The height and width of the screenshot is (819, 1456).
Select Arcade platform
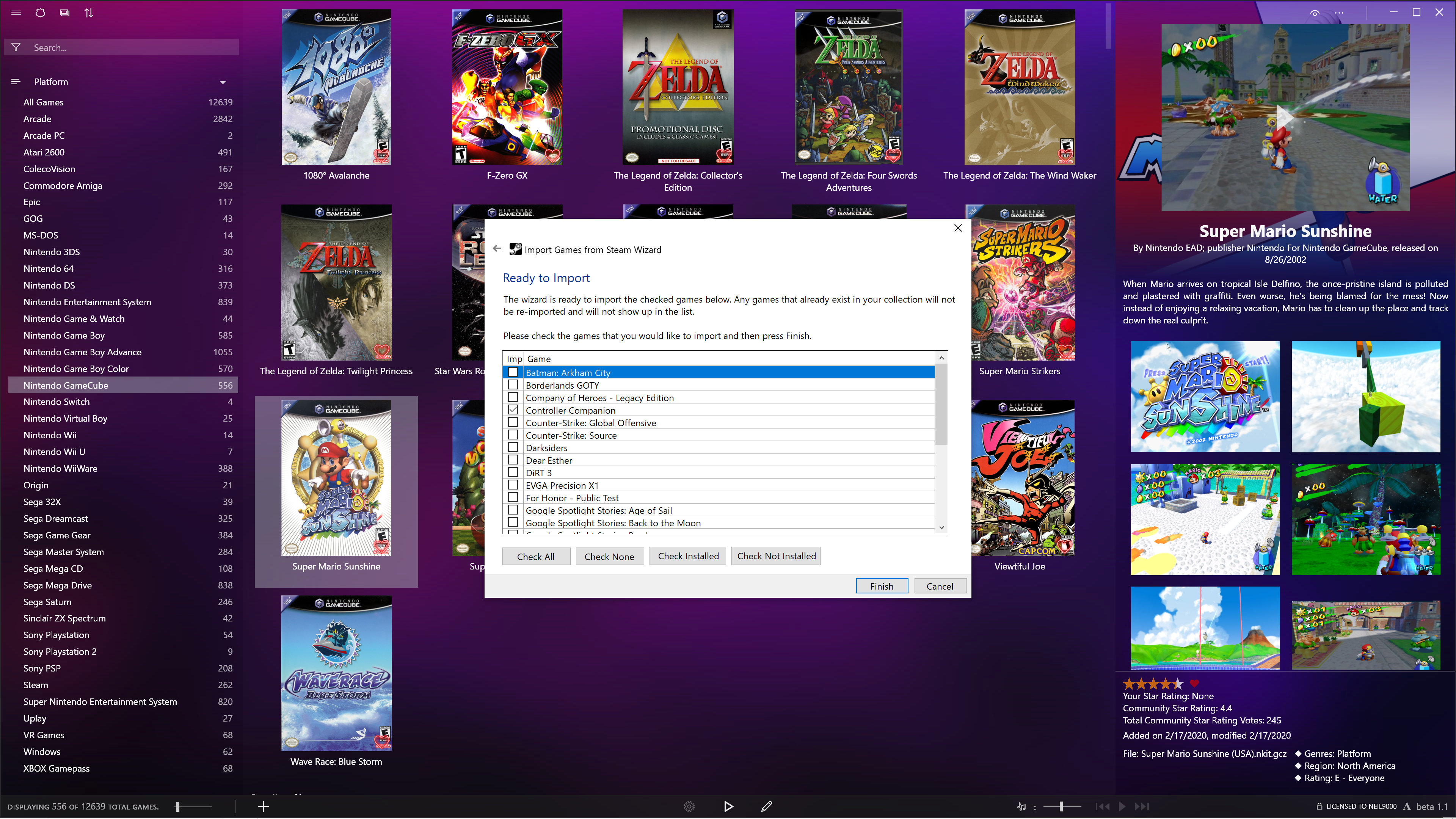coord(123,119)
